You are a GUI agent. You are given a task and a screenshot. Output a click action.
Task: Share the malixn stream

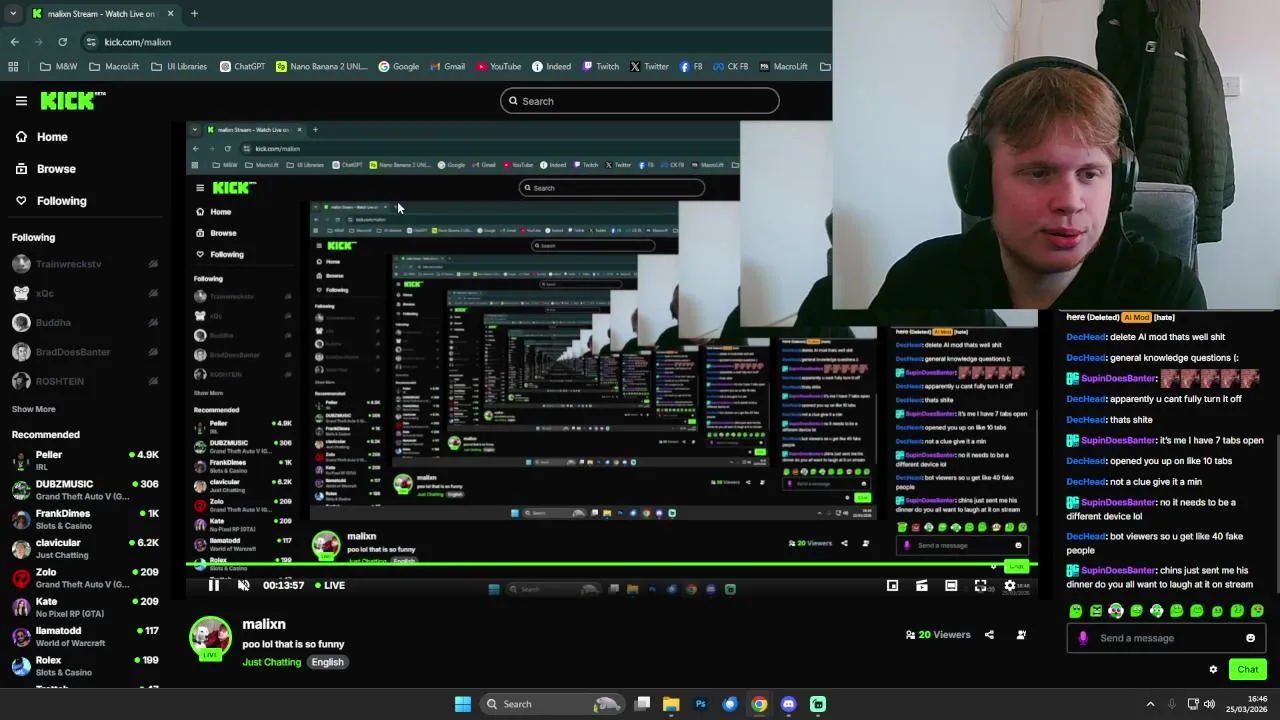pos(989,634)
